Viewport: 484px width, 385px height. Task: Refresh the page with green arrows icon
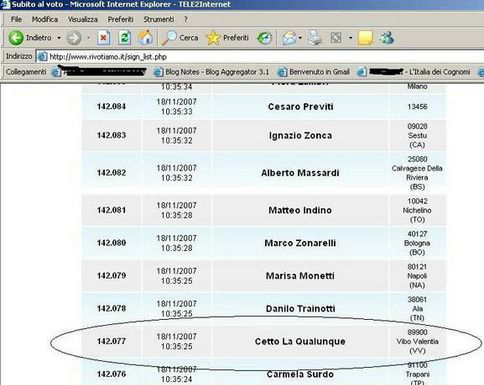coord(125,38)
